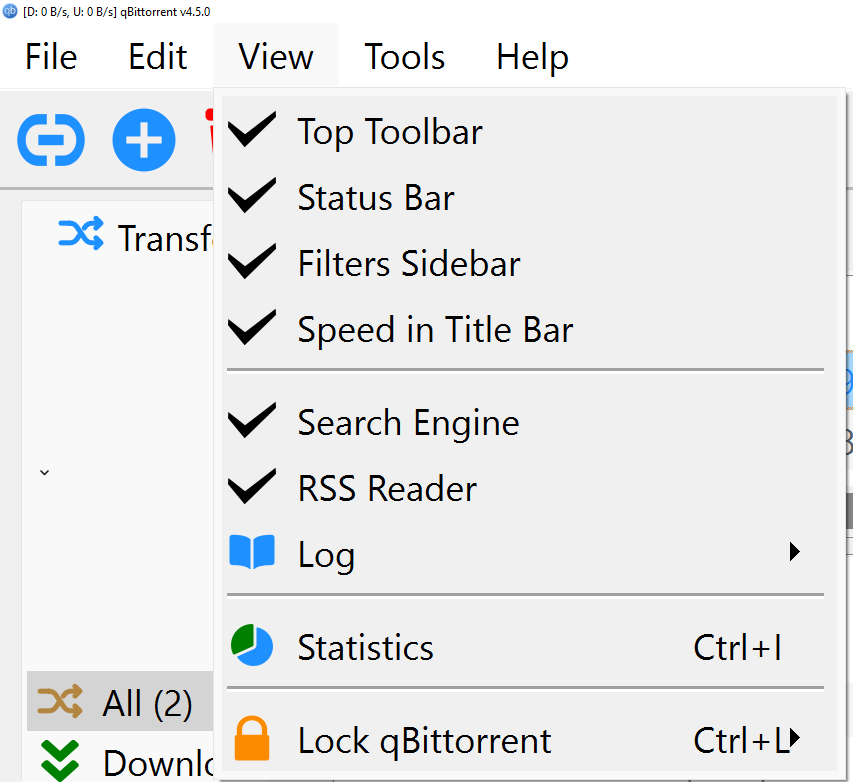Image resolution: width=853 pixels, height=782 pixels.
Task: Click the orange padlock Lock icon
Action: [x=252, y=738]
